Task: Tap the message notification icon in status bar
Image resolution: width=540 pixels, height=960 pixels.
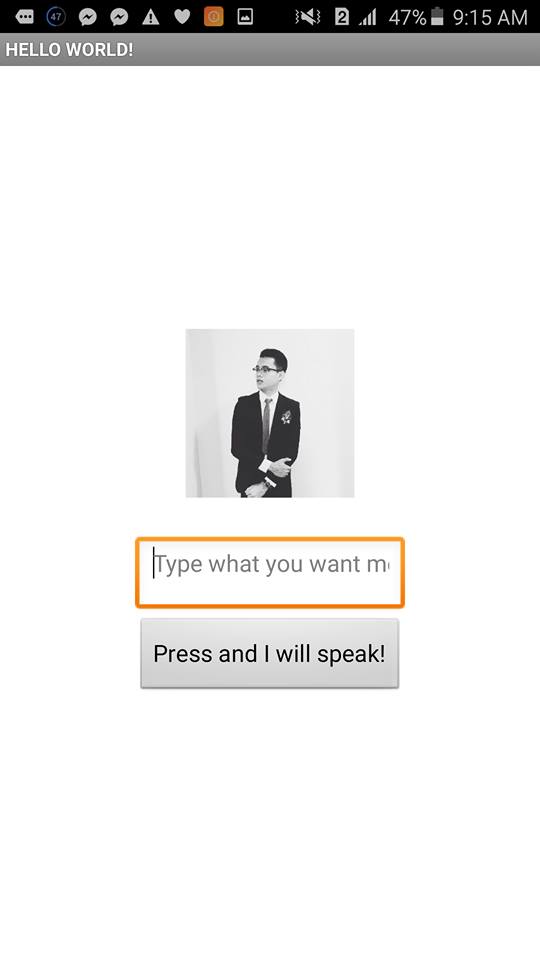Action: tap(24, 17)
